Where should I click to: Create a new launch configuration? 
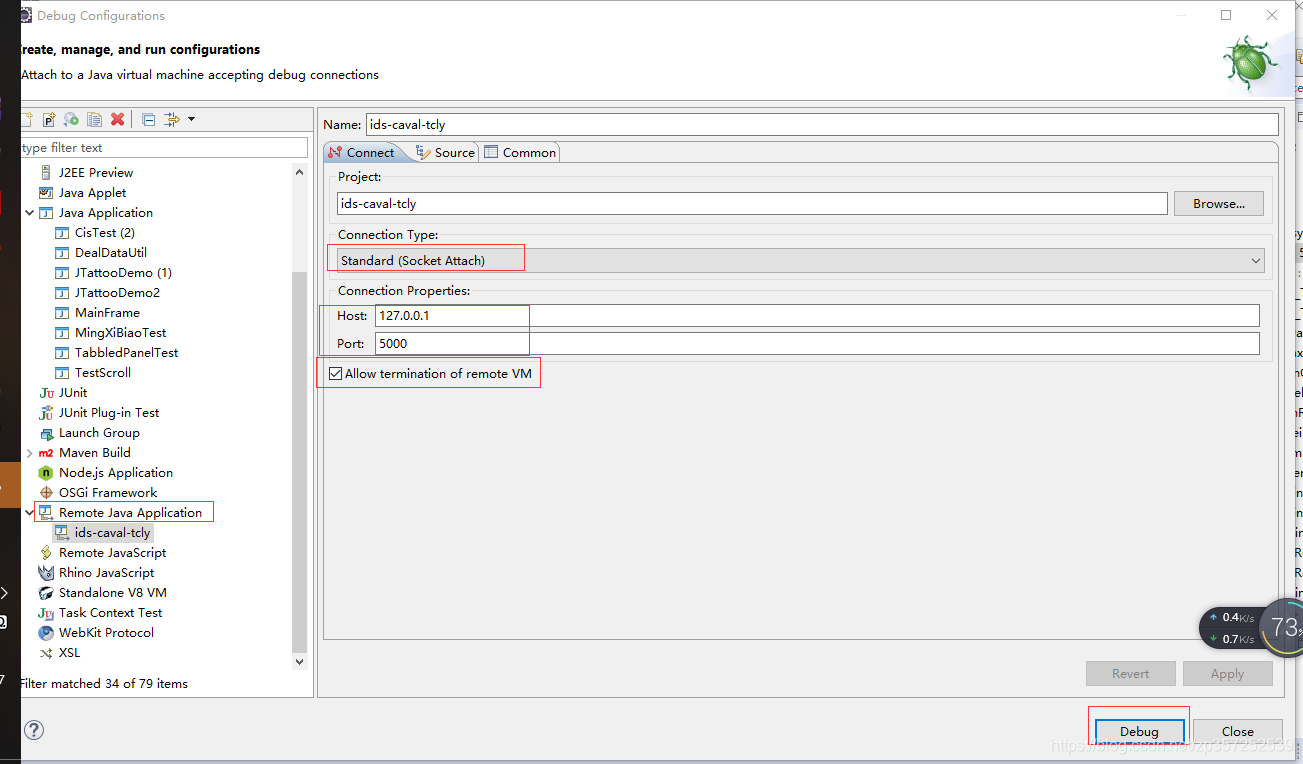tap(24, 118)
